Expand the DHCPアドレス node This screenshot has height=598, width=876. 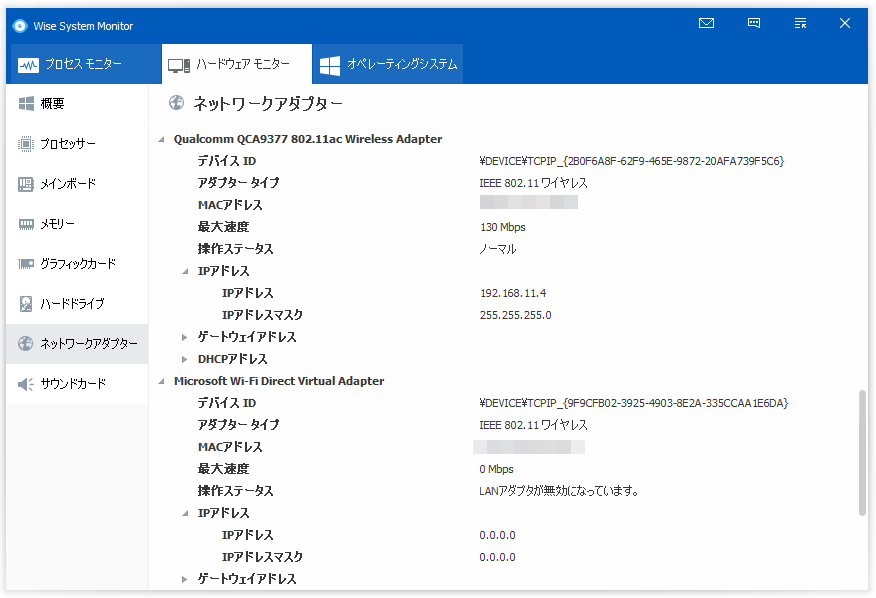185,359
